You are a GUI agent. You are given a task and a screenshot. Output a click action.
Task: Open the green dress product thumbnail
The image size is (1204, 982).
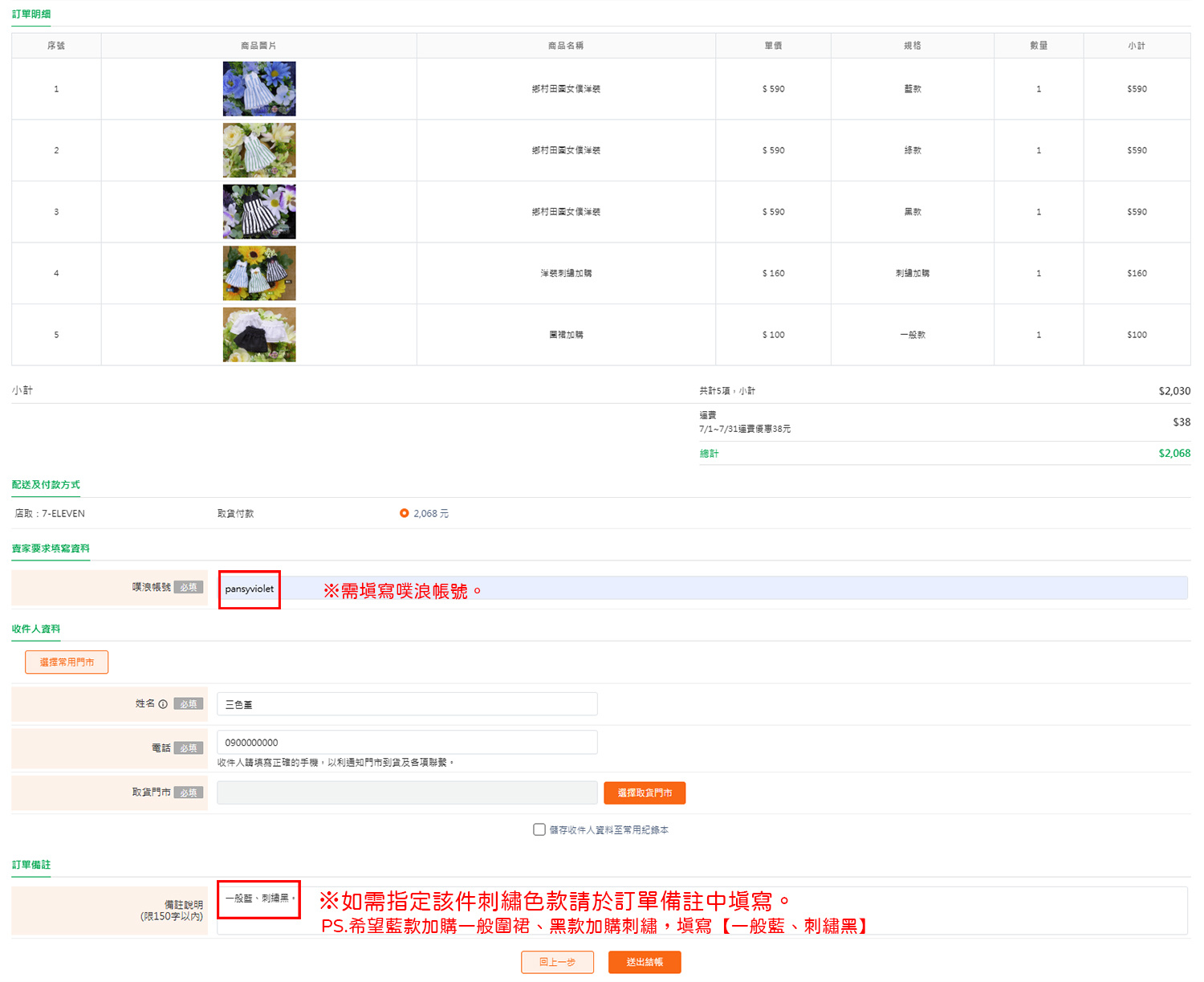click(259, 150)
